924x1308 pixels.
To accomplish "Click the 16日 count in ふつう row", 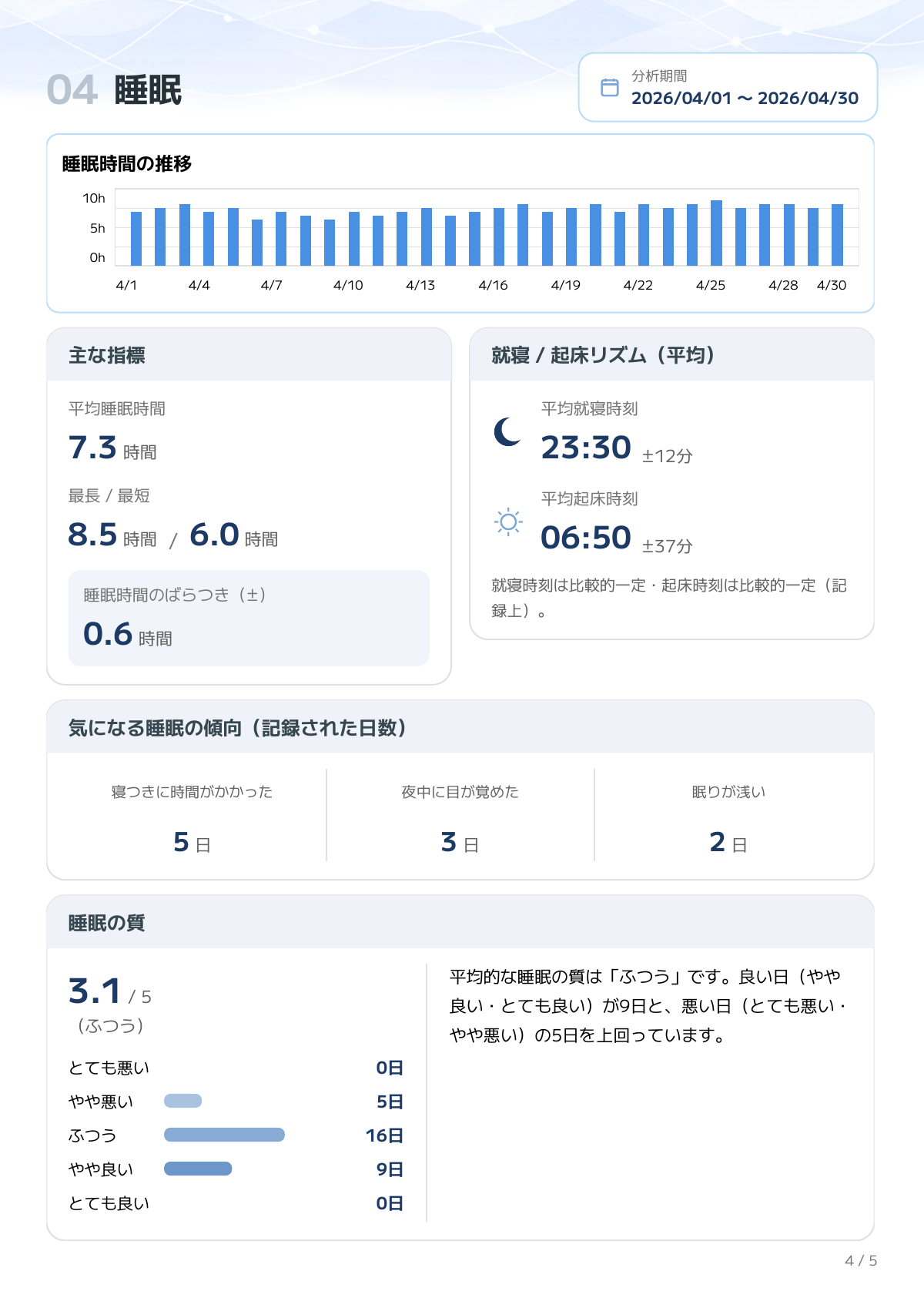I will (384, 1135).
